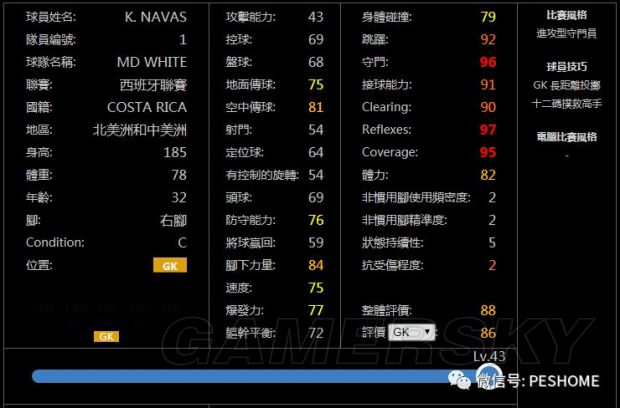Click the 非慣用腳使用頻密度 value 2
Viewport: 620px width, 408px height.
pos(492,197)
